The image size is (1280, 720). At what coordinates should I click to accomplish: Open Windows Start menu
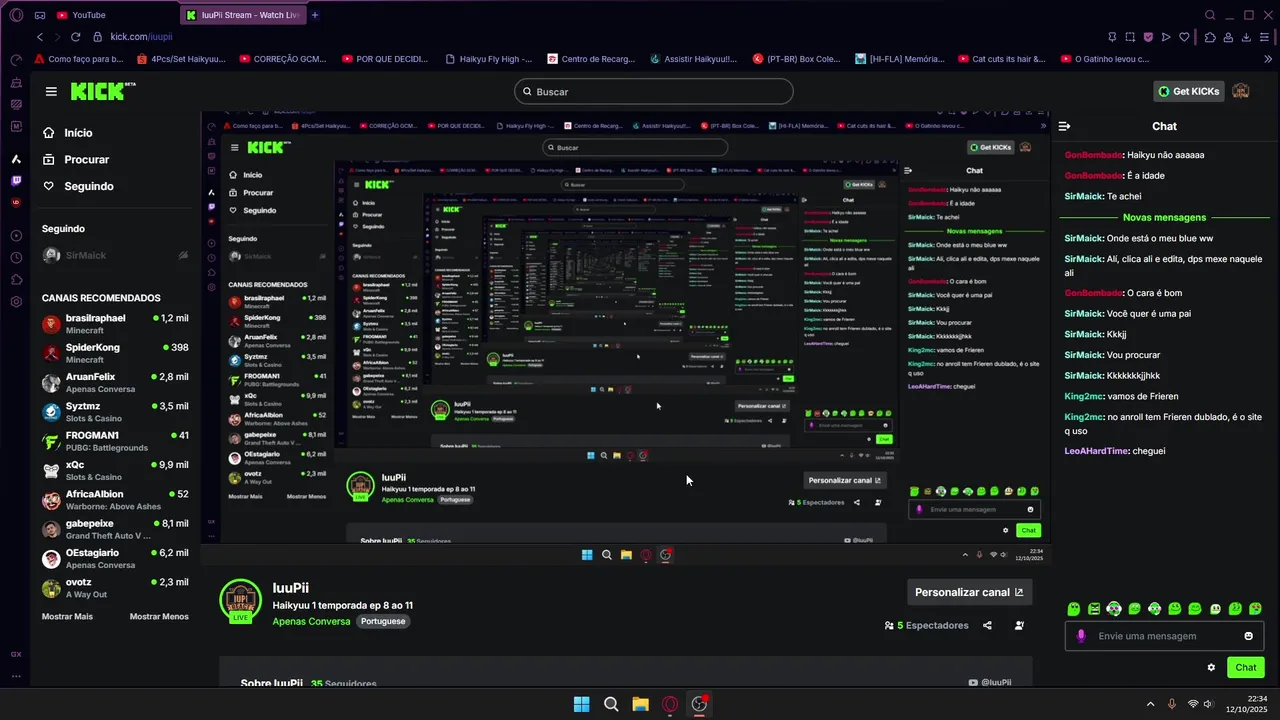[581, 704]
